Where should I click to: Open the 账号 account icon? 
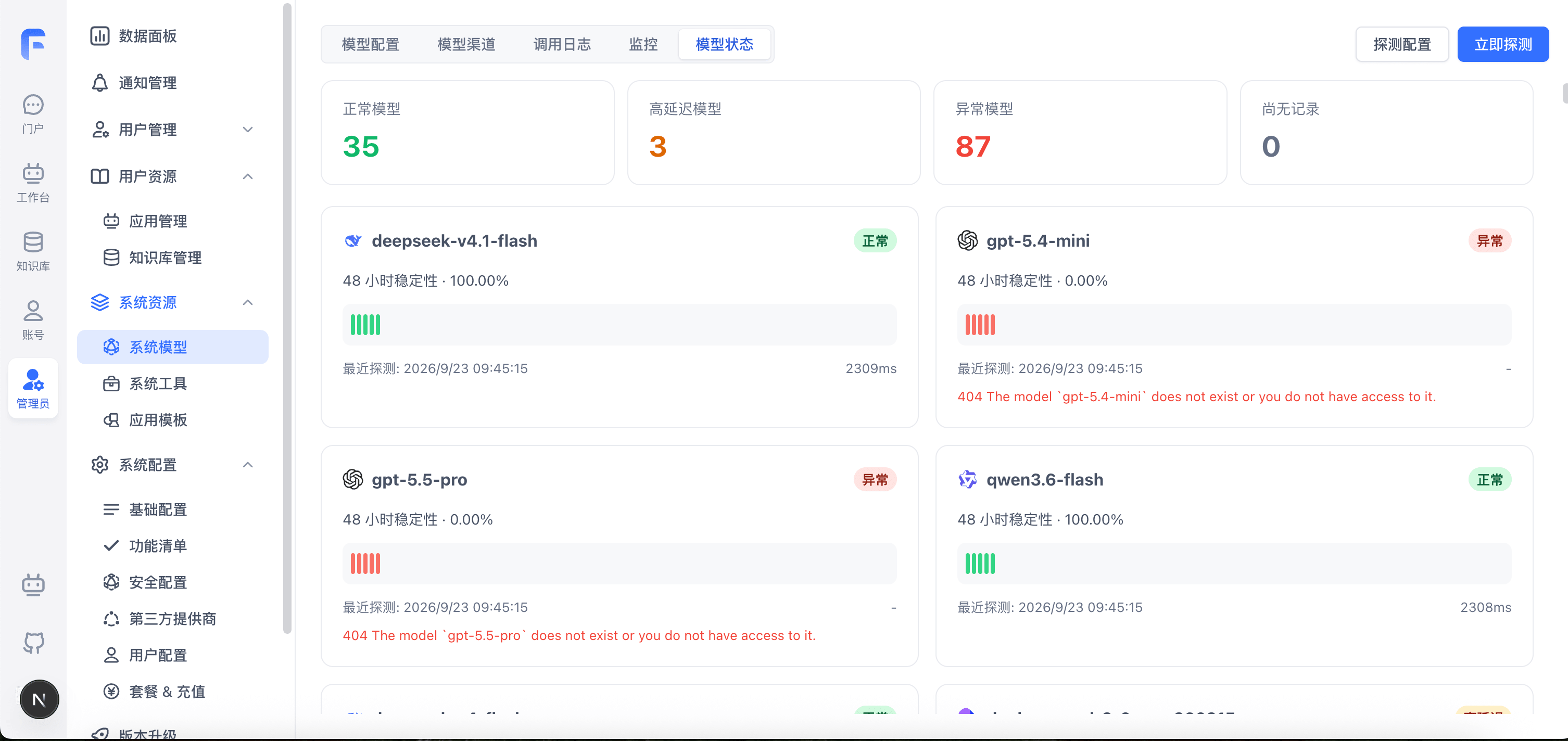(x=33, y=320)
